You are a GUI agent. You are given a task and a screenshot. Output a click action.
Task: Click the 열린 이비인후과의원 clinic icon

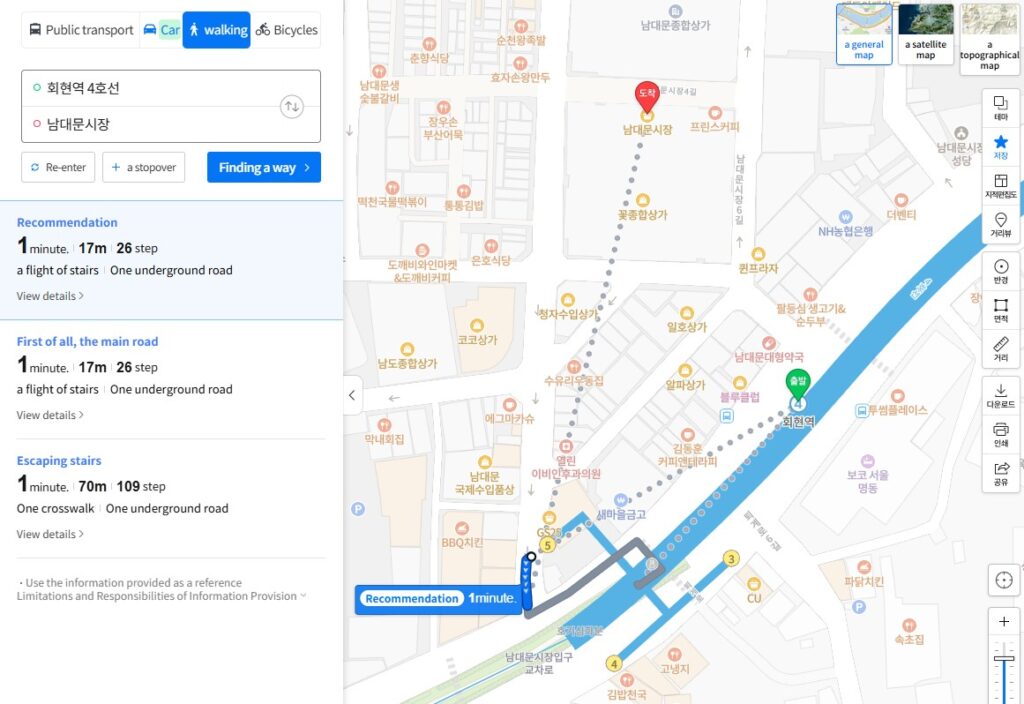(566, 447)
